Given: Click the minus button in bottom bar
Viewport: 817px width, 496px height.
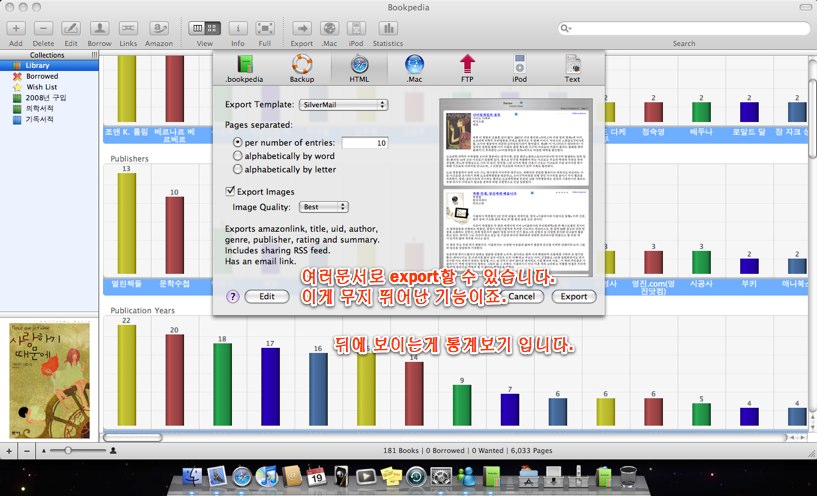Looking at the screenshot, I should (27, 451).
